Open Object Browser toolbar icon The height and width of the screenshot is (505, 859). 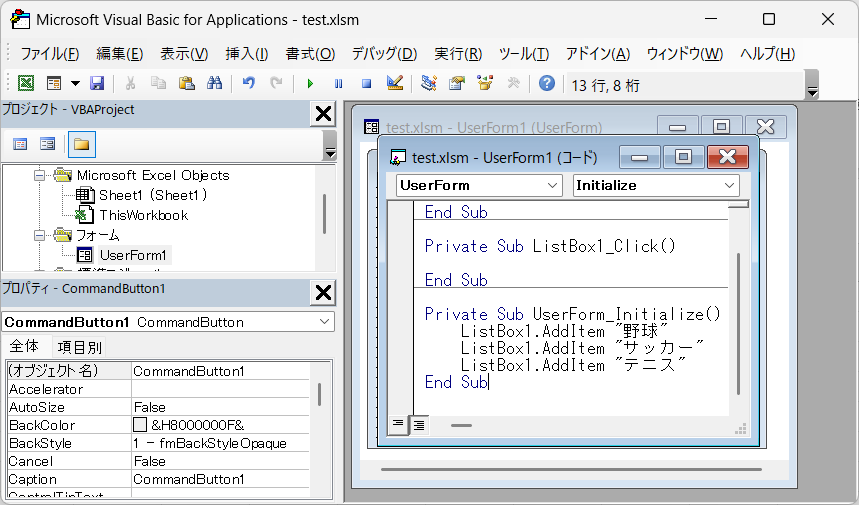click(x=485, y=83)
